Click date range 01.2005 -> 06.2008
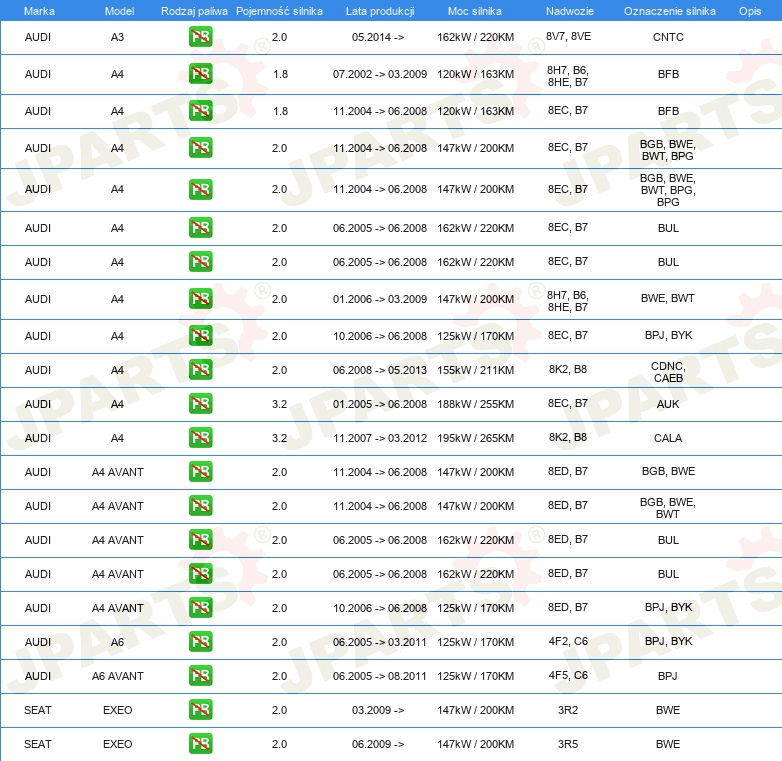 (380, 404)
